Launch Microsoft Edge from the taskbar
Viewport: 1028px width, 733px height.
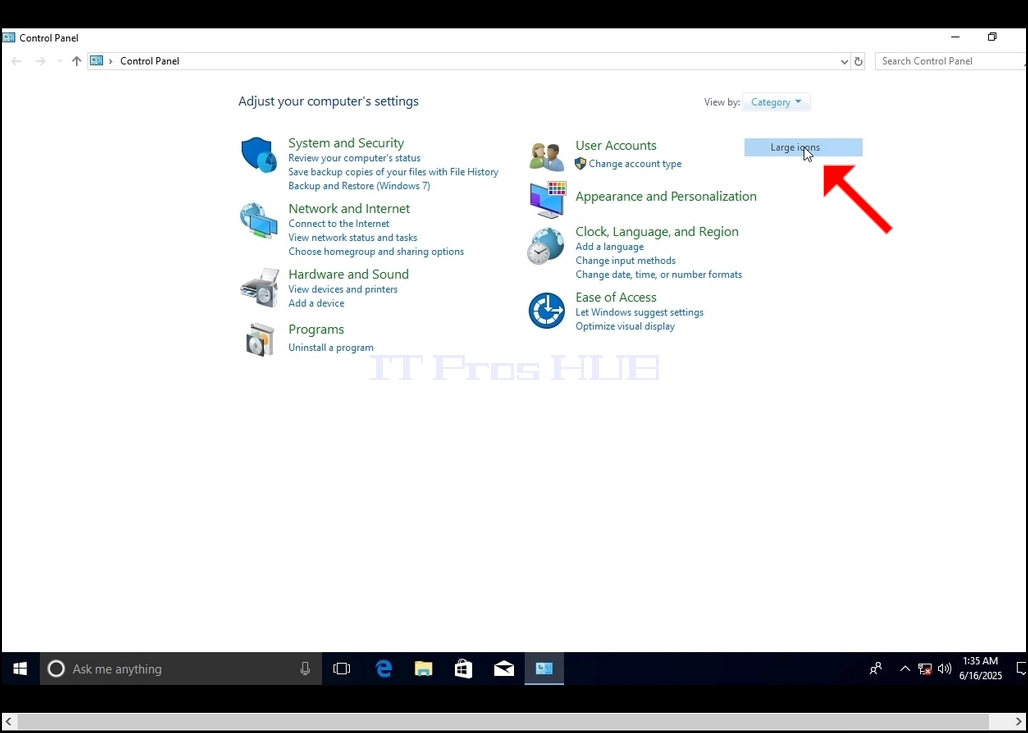384,669
